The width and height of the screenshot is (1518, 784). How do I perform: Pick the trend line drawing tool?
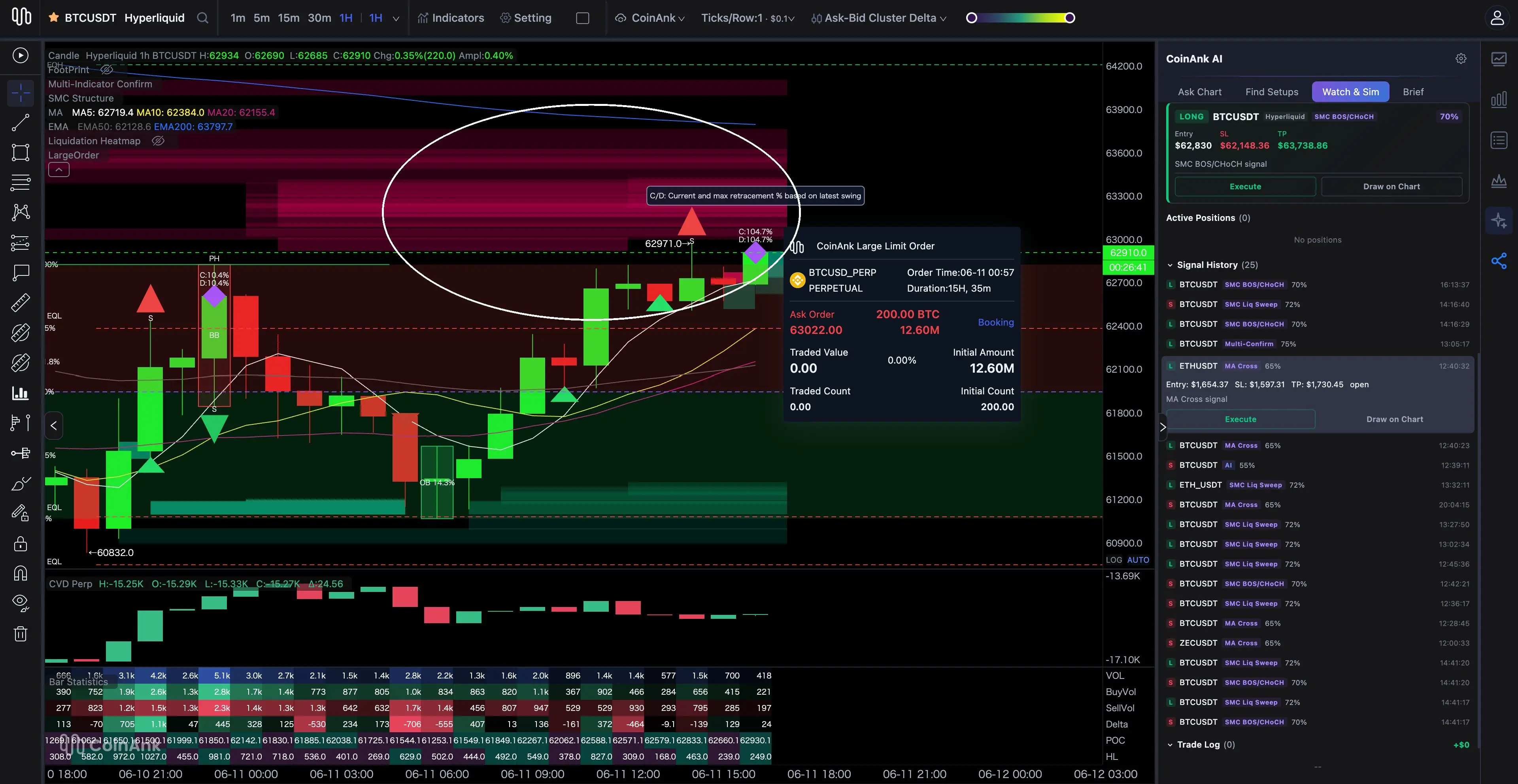point(21,122)
